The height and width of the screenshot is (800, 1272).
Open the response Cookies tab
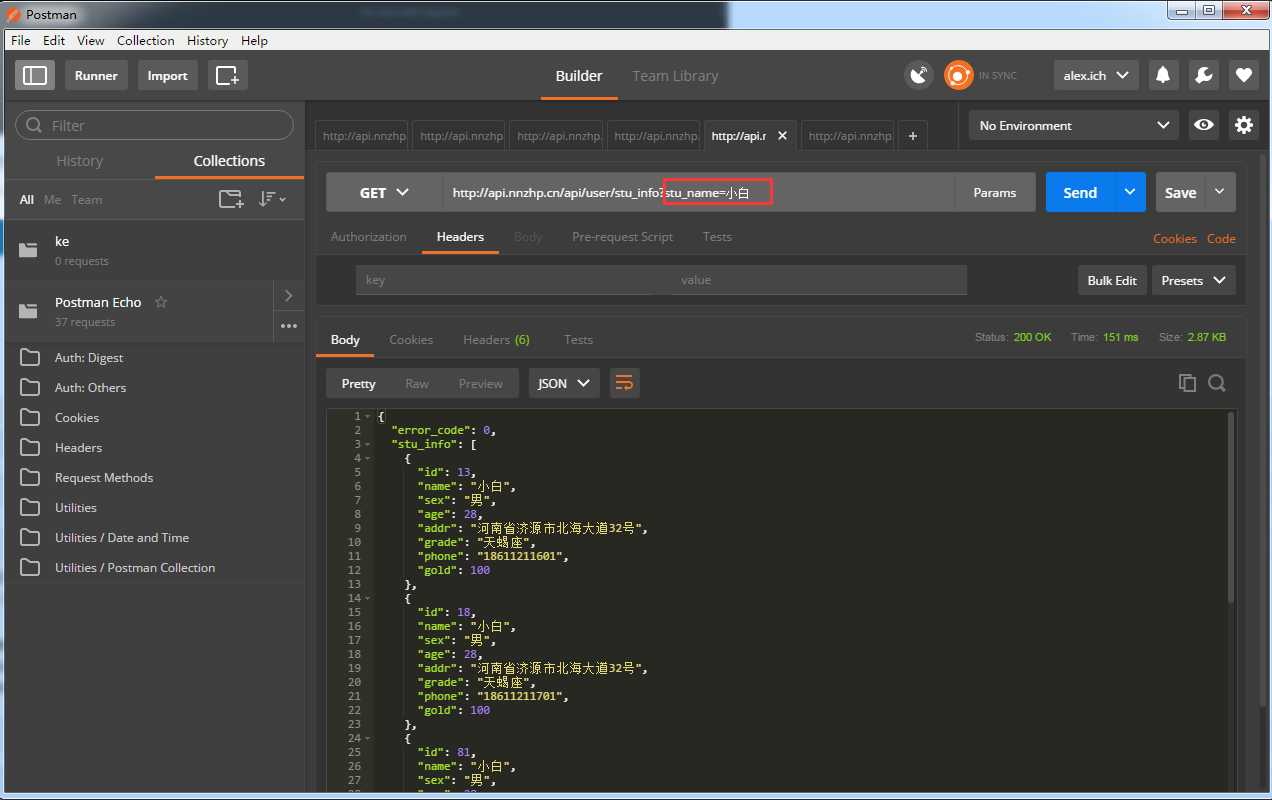(x=411, y=339)
